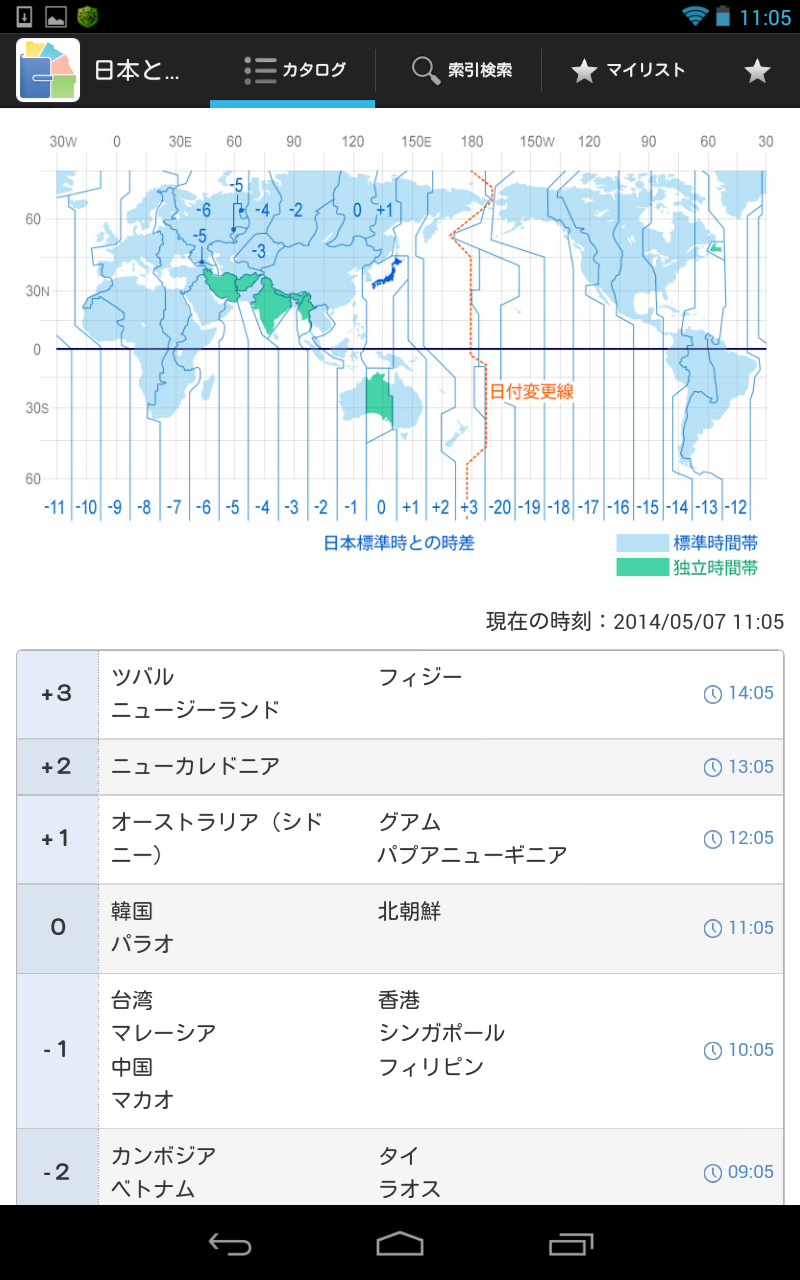Image resolution: width=800 pixels, height=1280 pixels.
Task: Select 中国 in the list
Action: coord(132,1066)
